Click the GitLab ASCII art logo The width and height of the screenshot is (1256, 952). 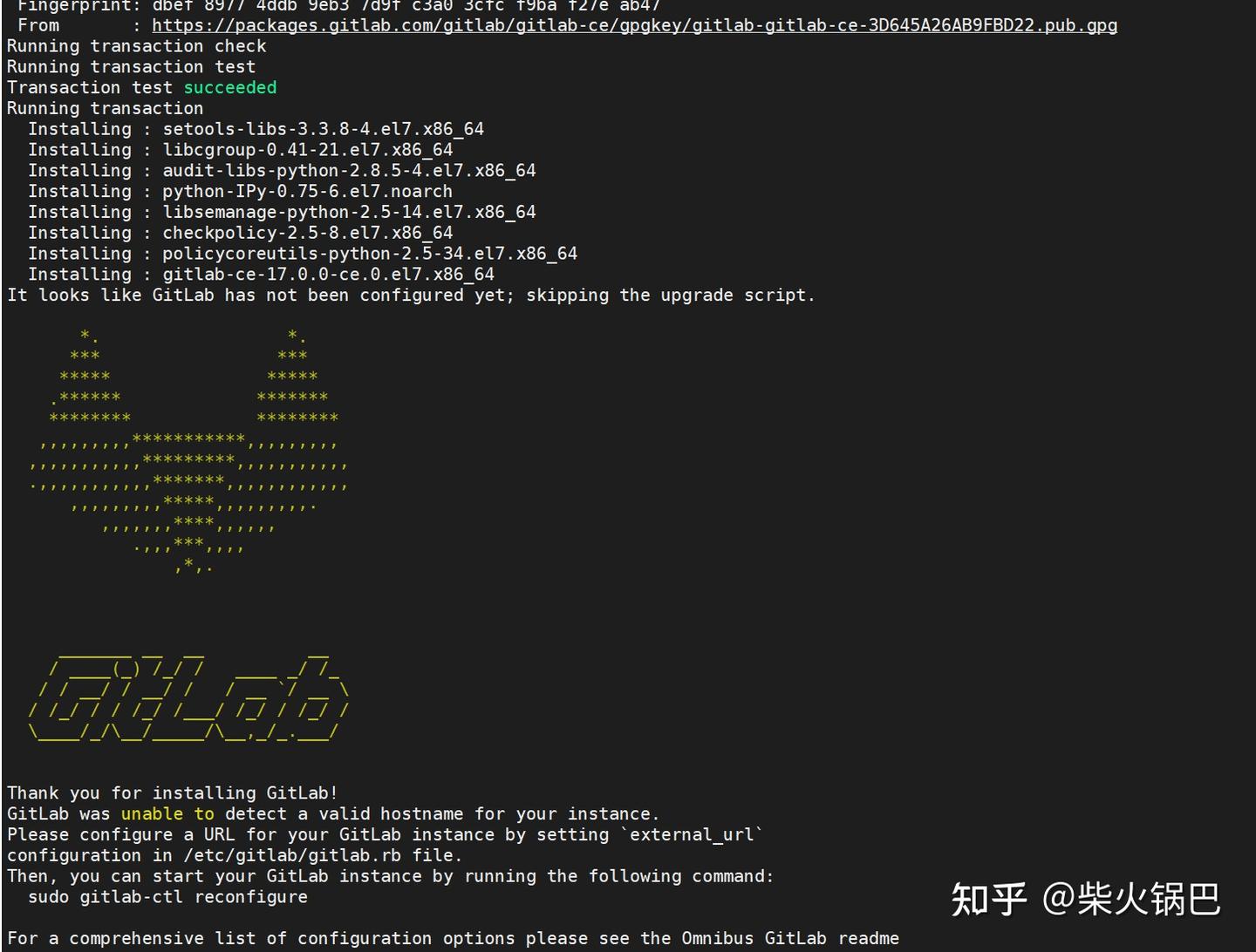pyautogui.click(x=188, y=697)
